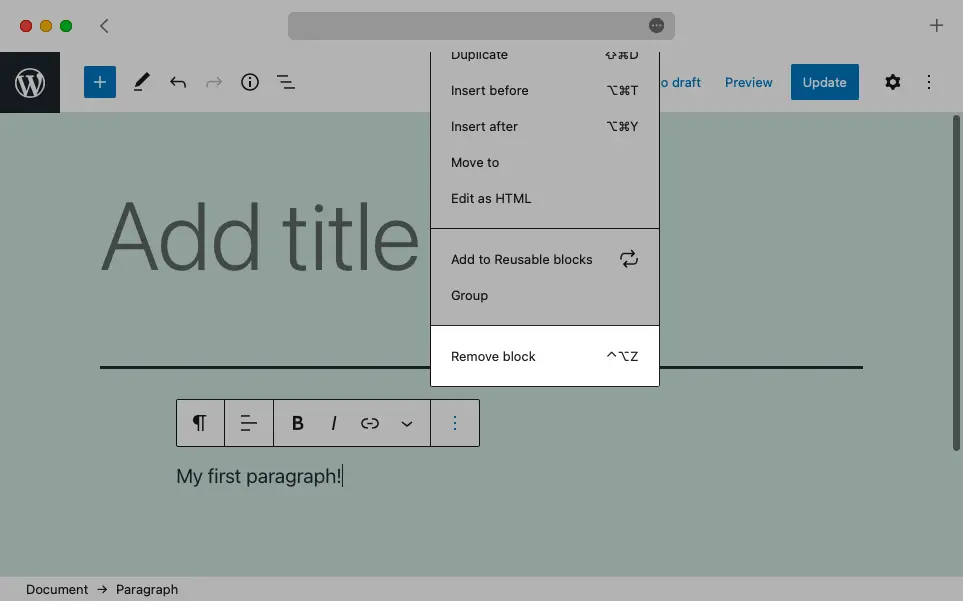Open the settings gear sidebar

tap(892, 82)
